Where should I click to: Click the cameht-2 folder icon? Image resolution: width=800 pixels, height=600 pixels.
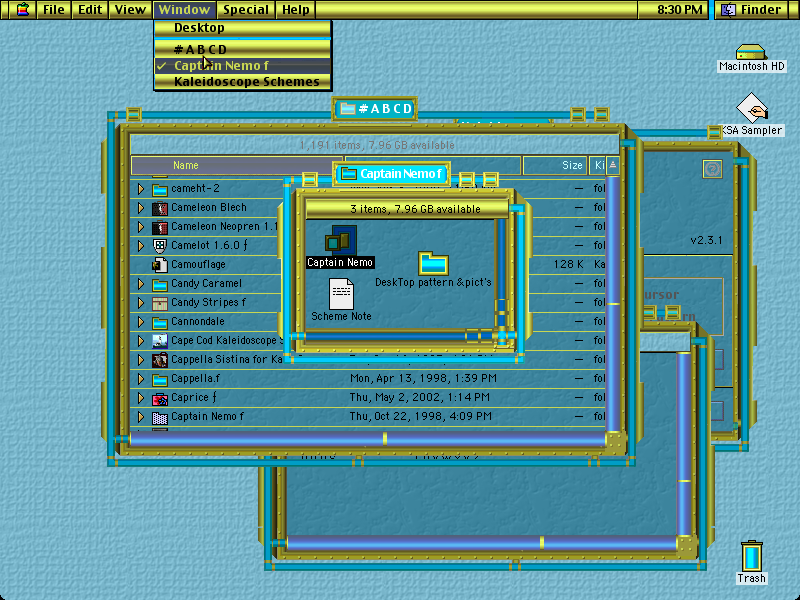[x=160, y=189]
